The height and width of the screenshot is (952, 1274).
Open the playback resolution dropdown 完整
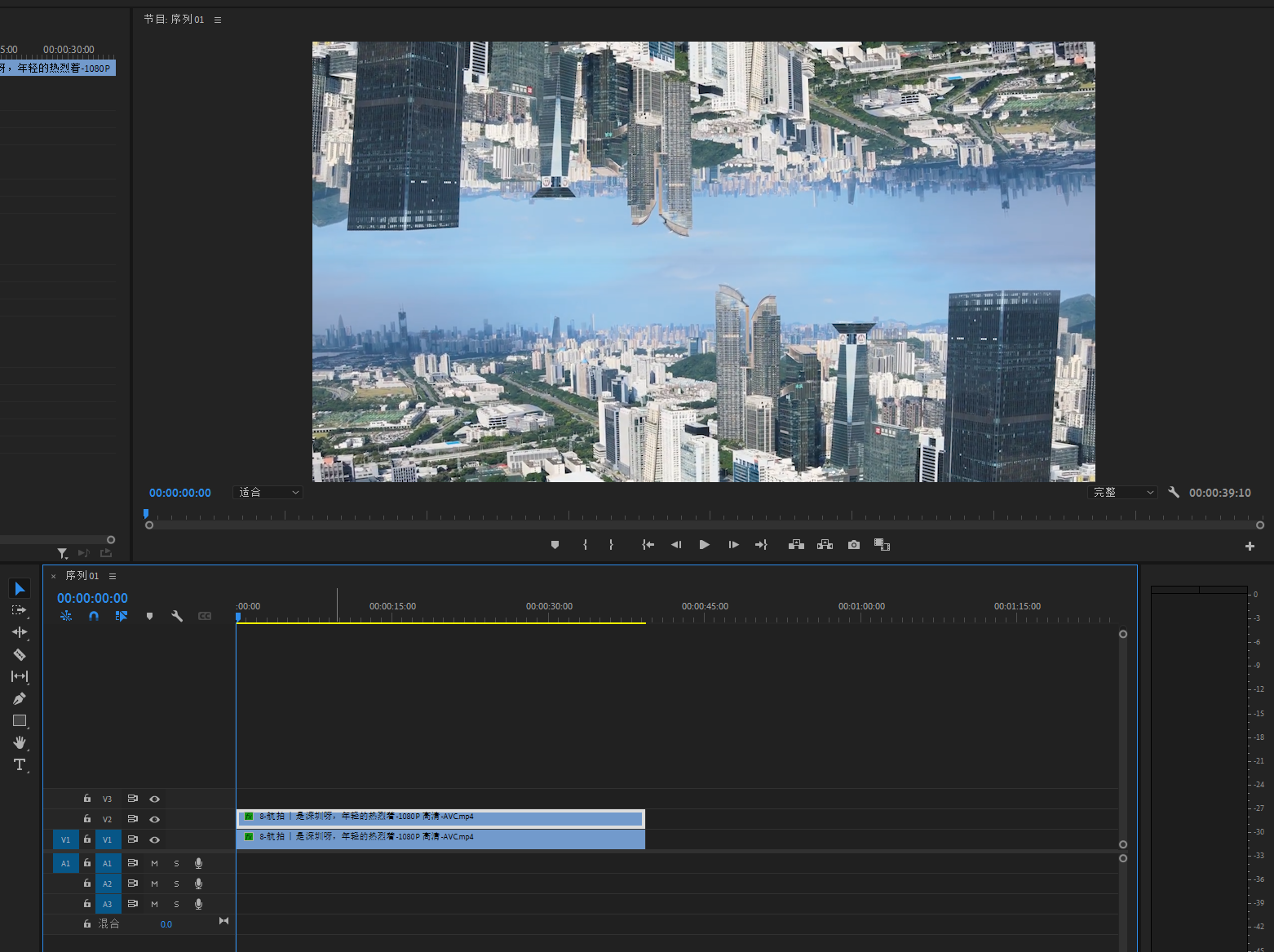tap(1123, 493)
